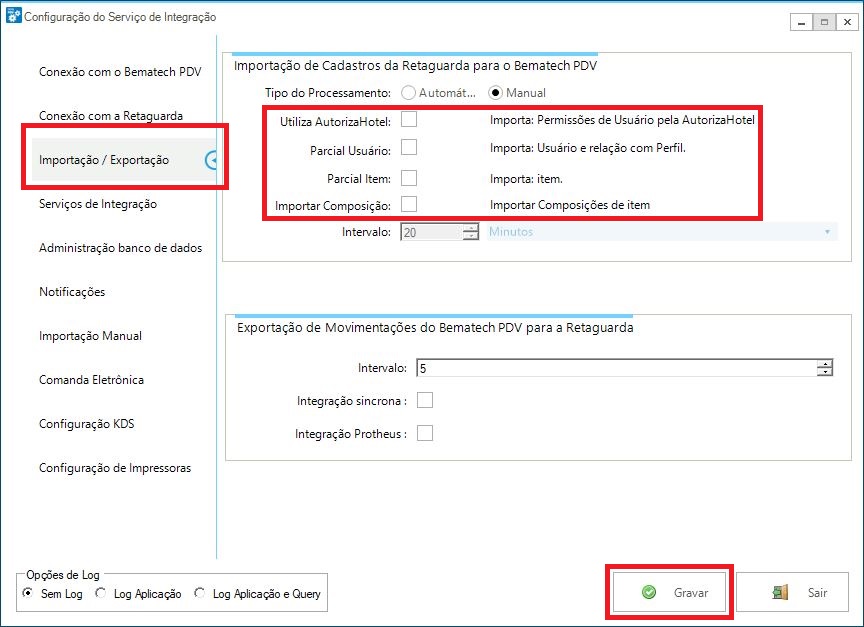This screenshot has height=627, width=864.
Task: Maximize the configuration window
Action: point(824,22)
